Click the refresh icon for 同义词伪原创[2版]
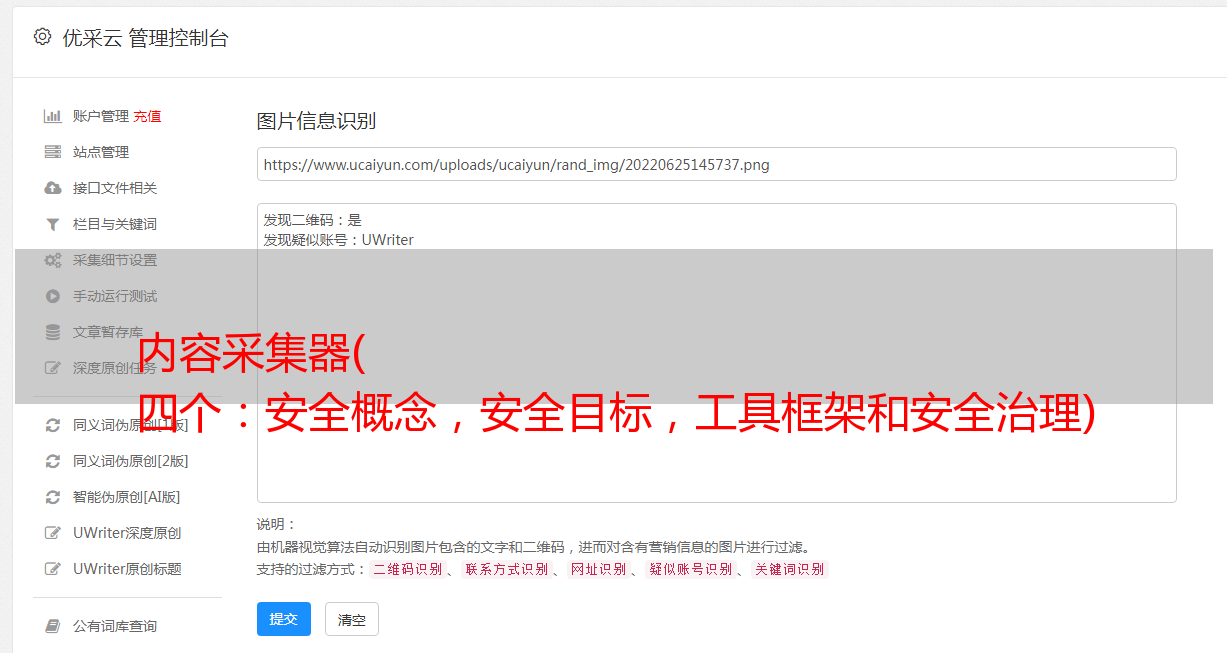 click(53, 461)
